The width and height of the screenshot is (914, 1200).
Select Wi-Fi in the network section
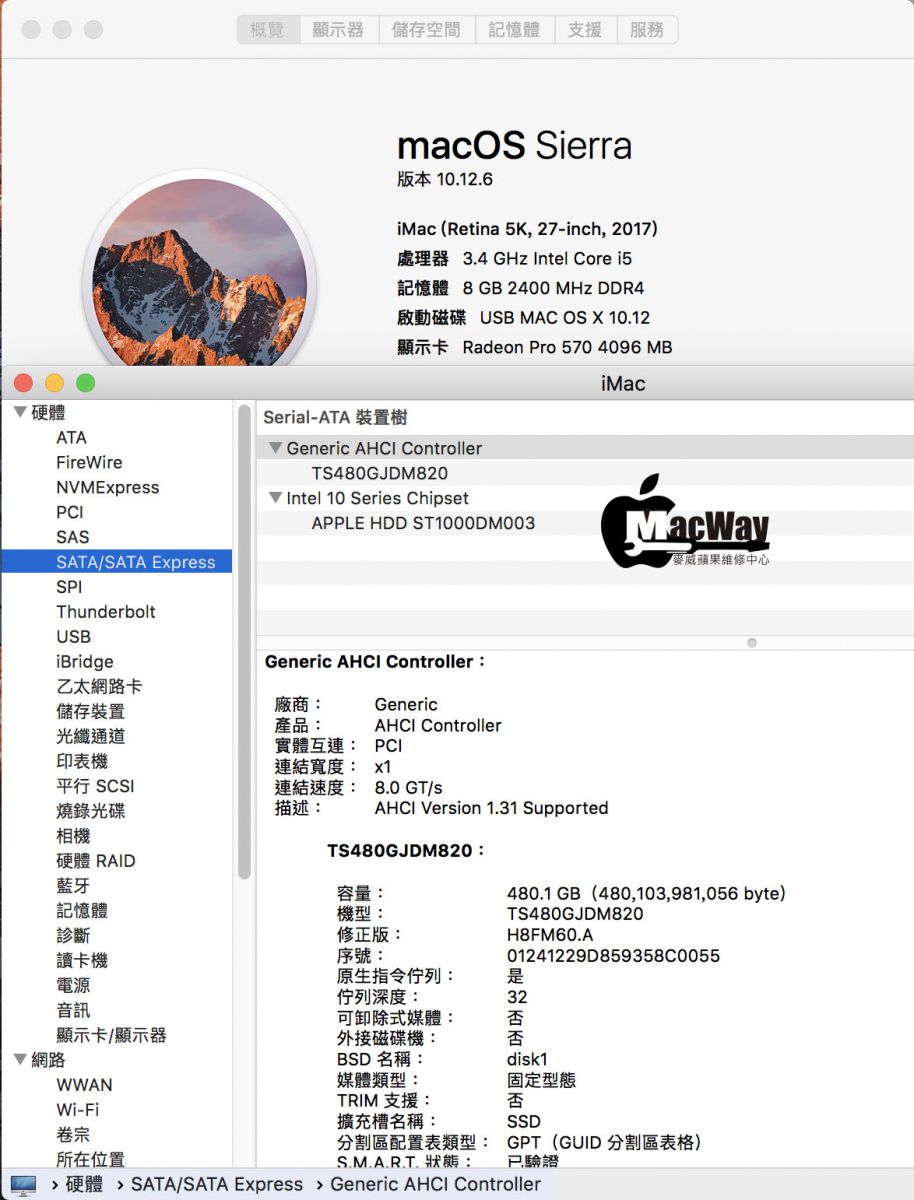[x=78, y=1110]
